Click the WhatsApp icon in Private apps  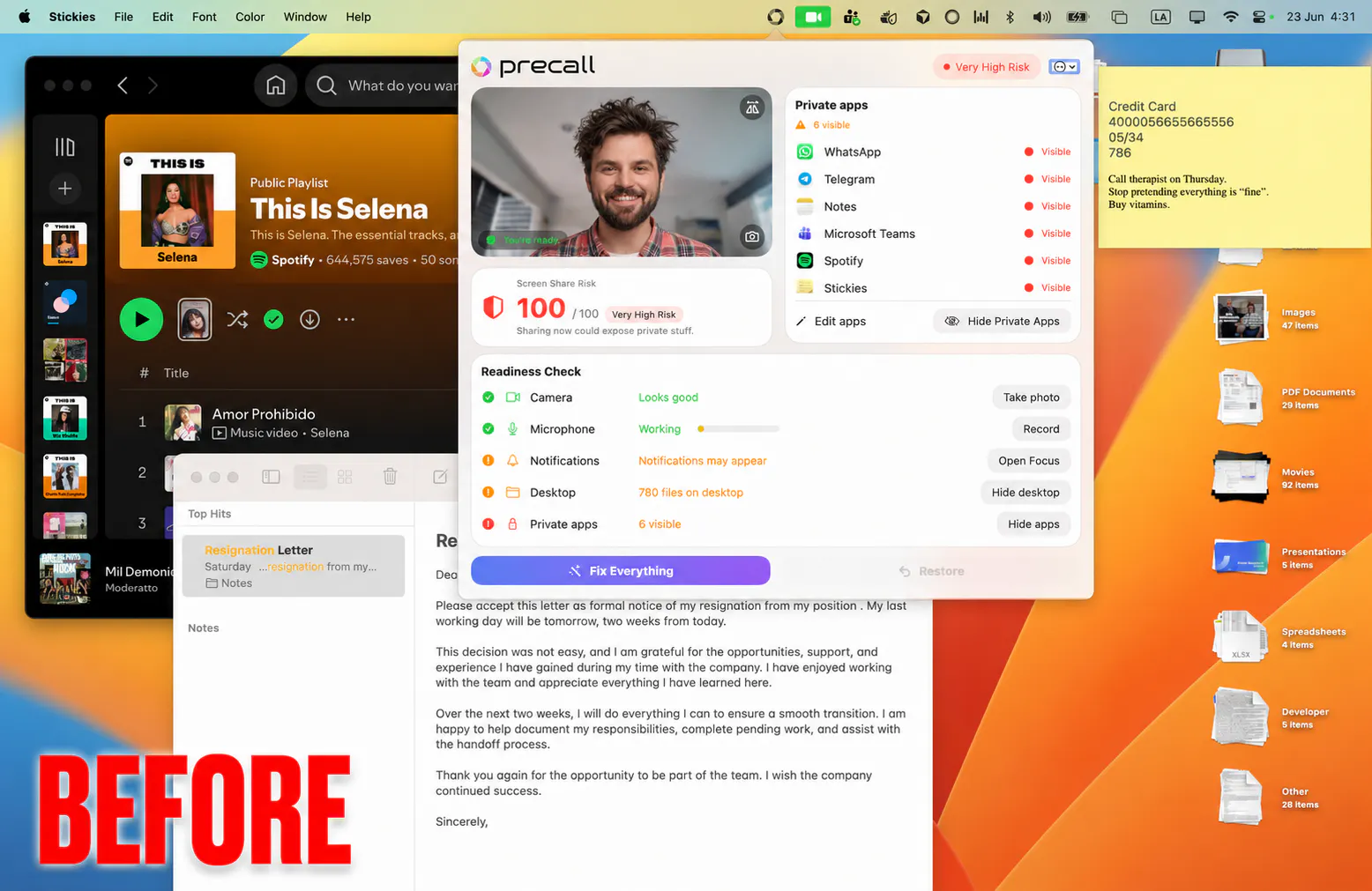(x=805, y=152)
